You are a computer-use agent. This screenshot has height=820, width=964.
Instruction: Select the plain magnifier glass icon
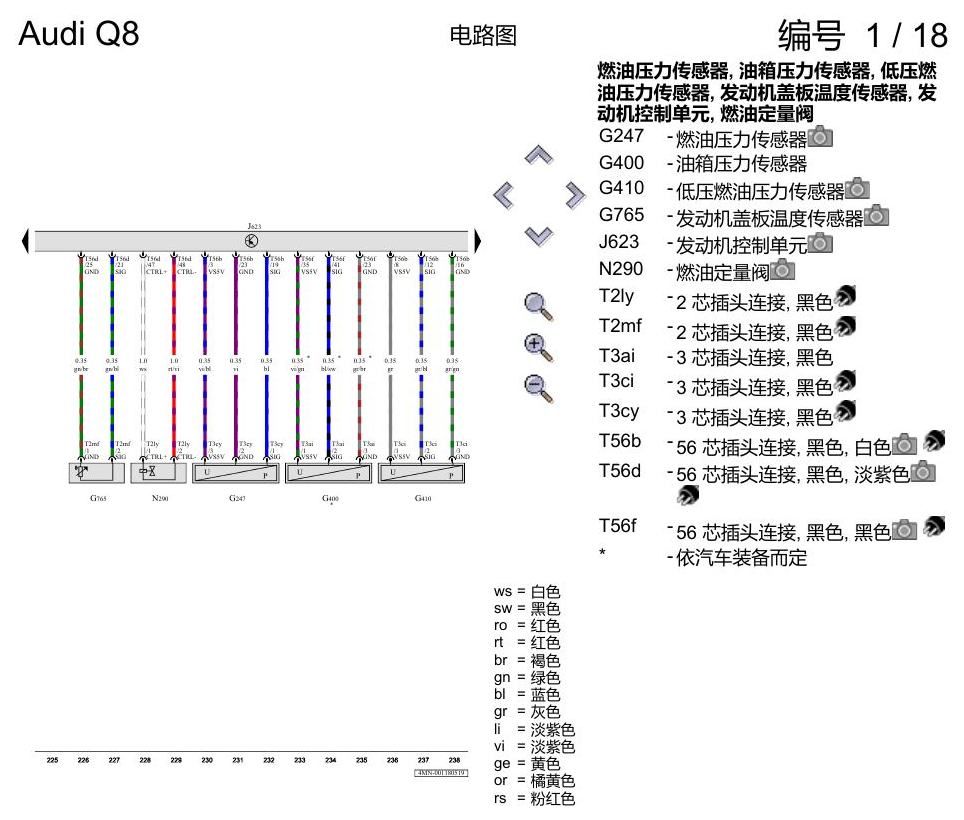[539, 307]
